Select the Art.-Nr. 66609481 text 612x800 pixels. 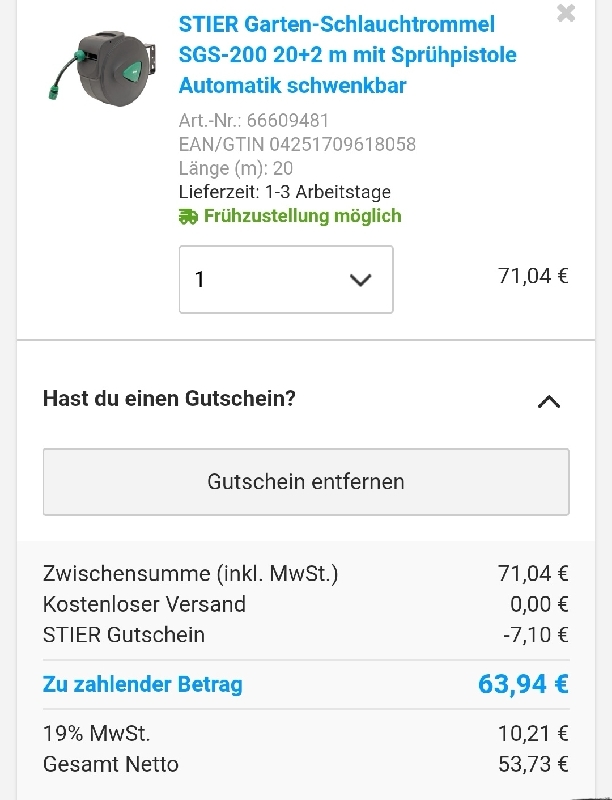click(x=253, y=120)
